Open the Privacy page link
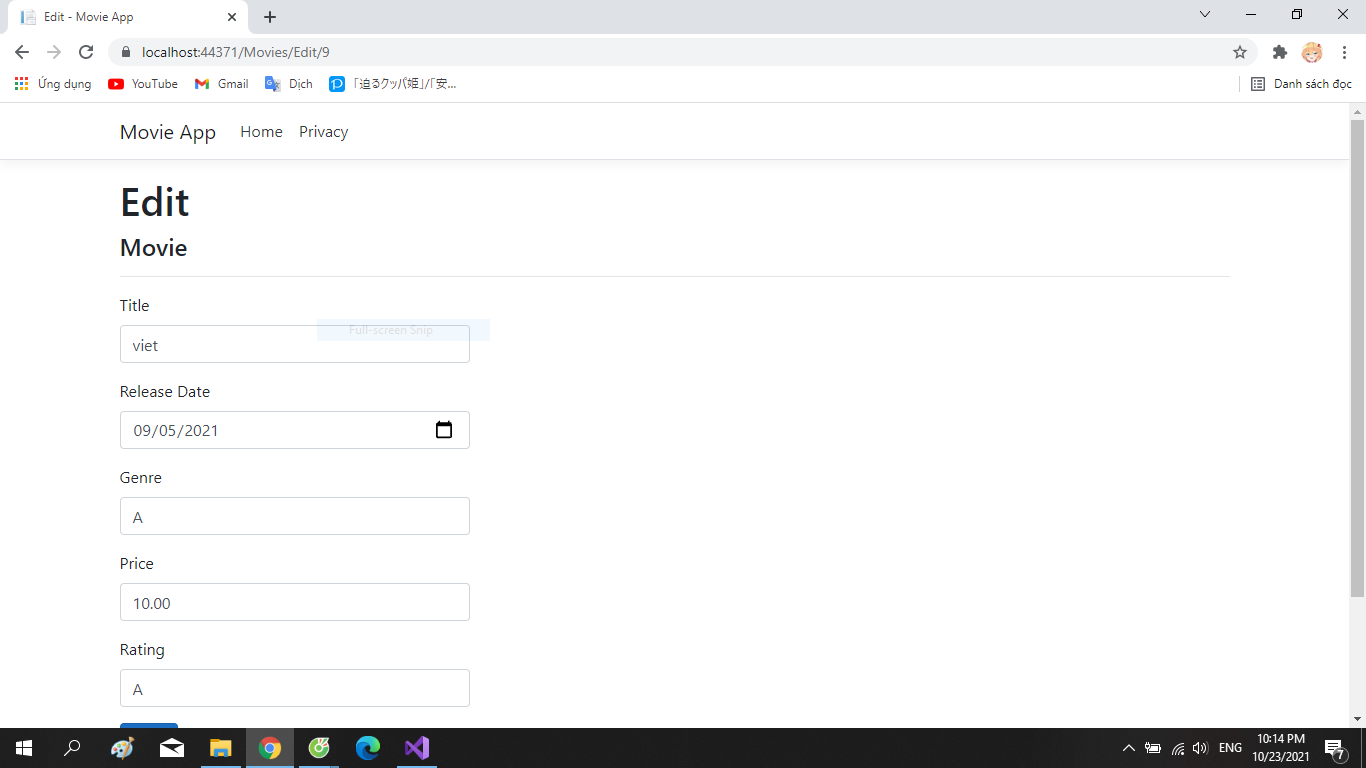The width and height of the screenshot is (1366, 768). pyautogui.click(x=323, y=131)
